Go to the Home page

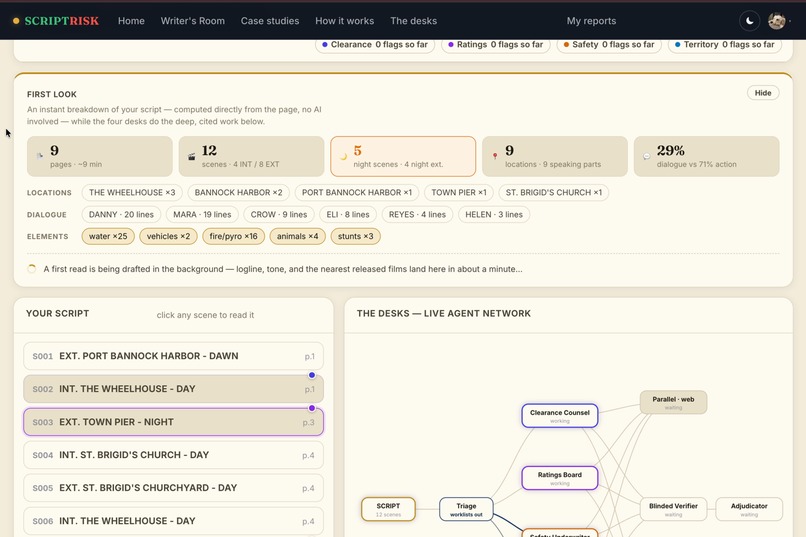tap(131, 21)
